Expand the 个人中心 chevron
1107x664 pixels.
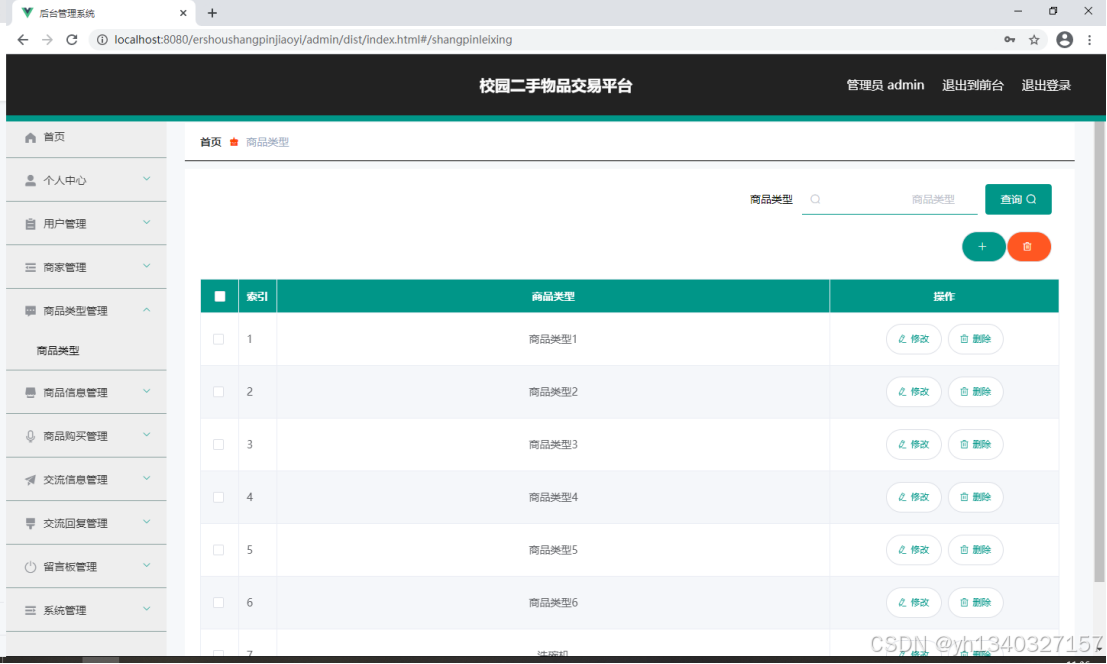[x=147, y=179]
